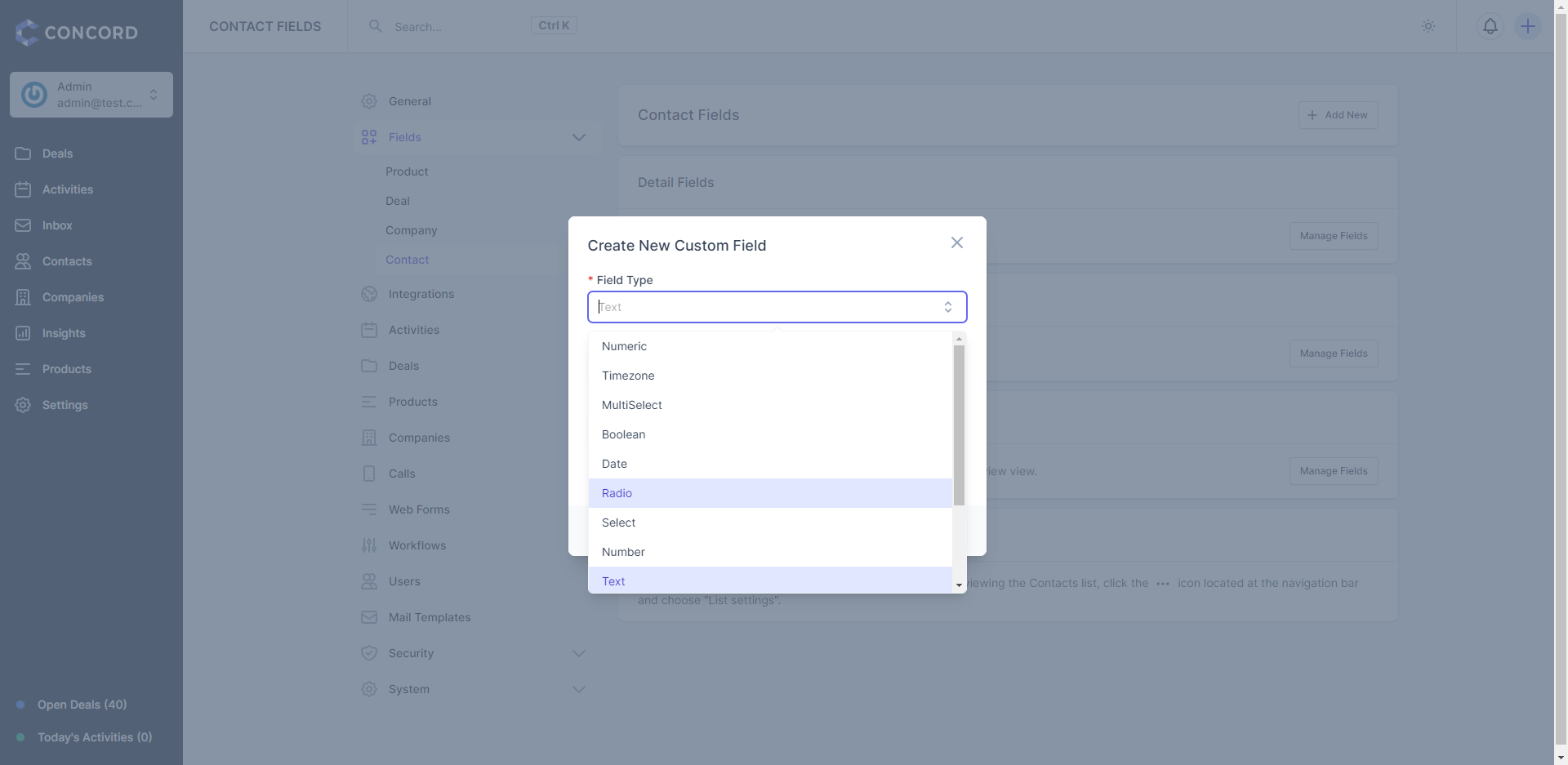Open Mail Templates settings link
The image size is (1568, 765).
coord(430,617)
